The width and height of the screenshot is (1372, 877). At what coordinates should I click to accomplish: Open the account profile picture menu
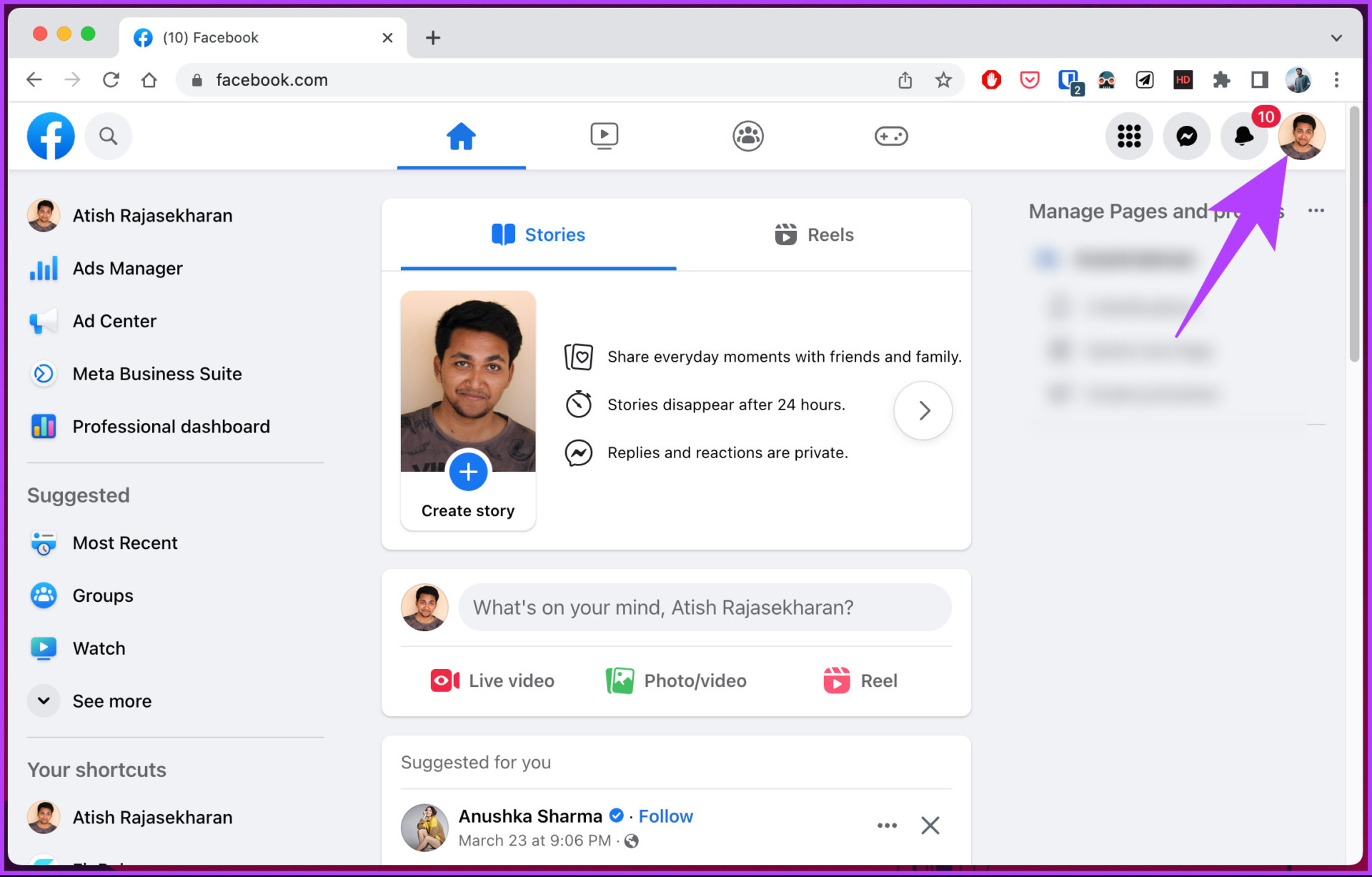point(1302,136)
